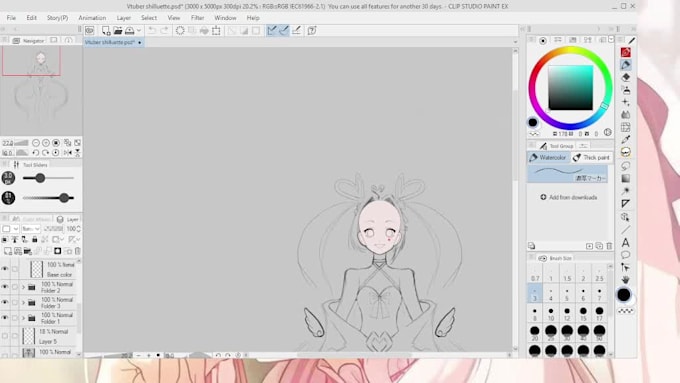680x383 pixels.
Task: Toggle the snap to grid pen icon
Action: pyautogui.click(x=296, y=30)
